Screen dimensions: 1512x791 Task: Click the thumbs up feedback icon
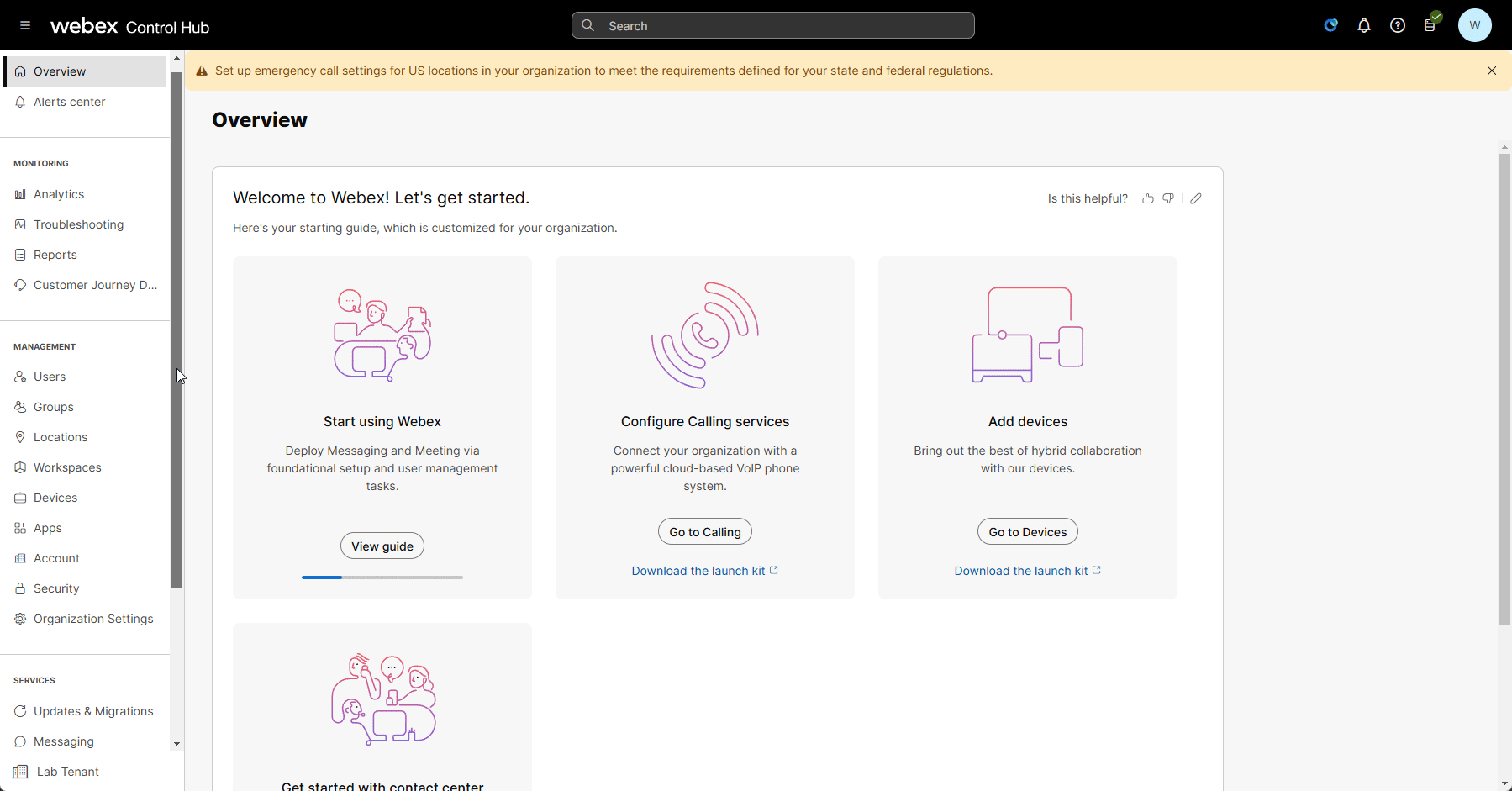[x=1148, y=199]
